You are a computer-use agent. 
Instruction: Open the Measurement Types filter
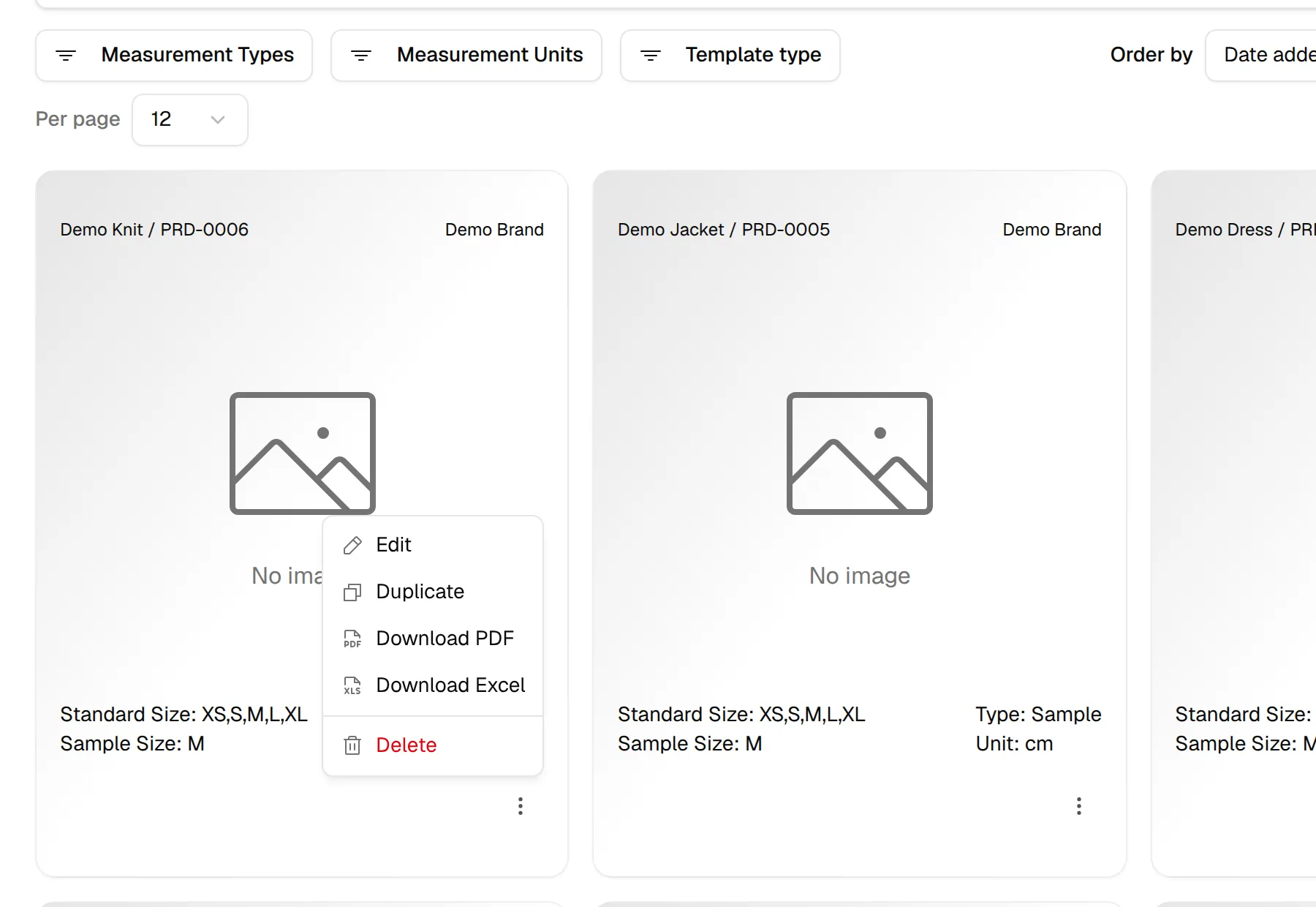click(174, 56)
